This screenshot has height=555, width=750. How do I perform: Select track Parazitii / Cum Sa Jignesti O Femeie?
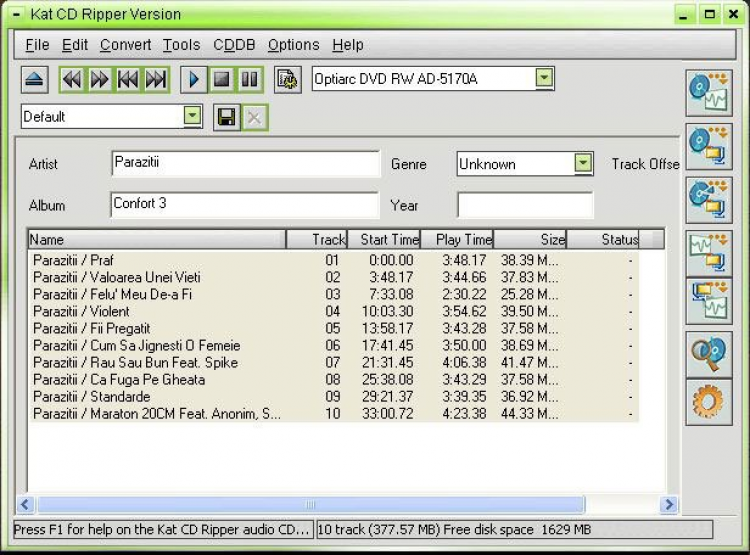point(333,345)
